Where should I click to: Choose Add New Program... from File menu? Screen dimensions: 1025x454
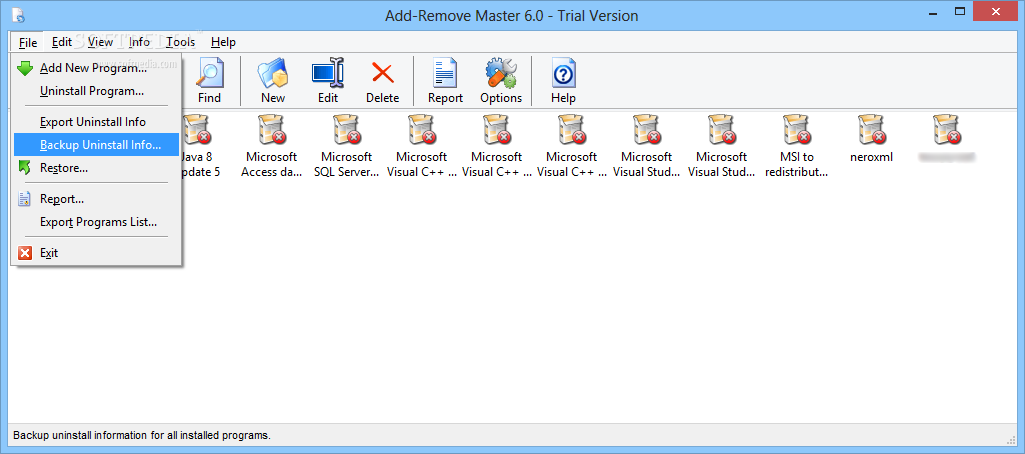point(95,68)
